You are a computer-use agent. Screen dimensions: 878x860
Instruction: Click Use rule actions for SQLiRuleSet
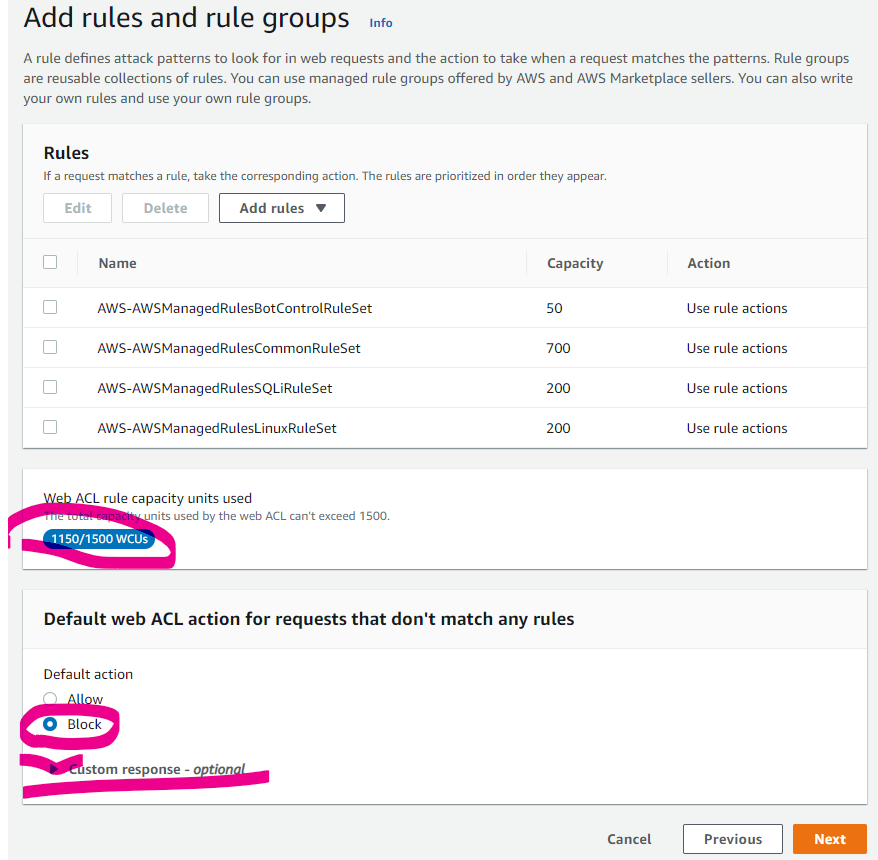pos(737,389)
